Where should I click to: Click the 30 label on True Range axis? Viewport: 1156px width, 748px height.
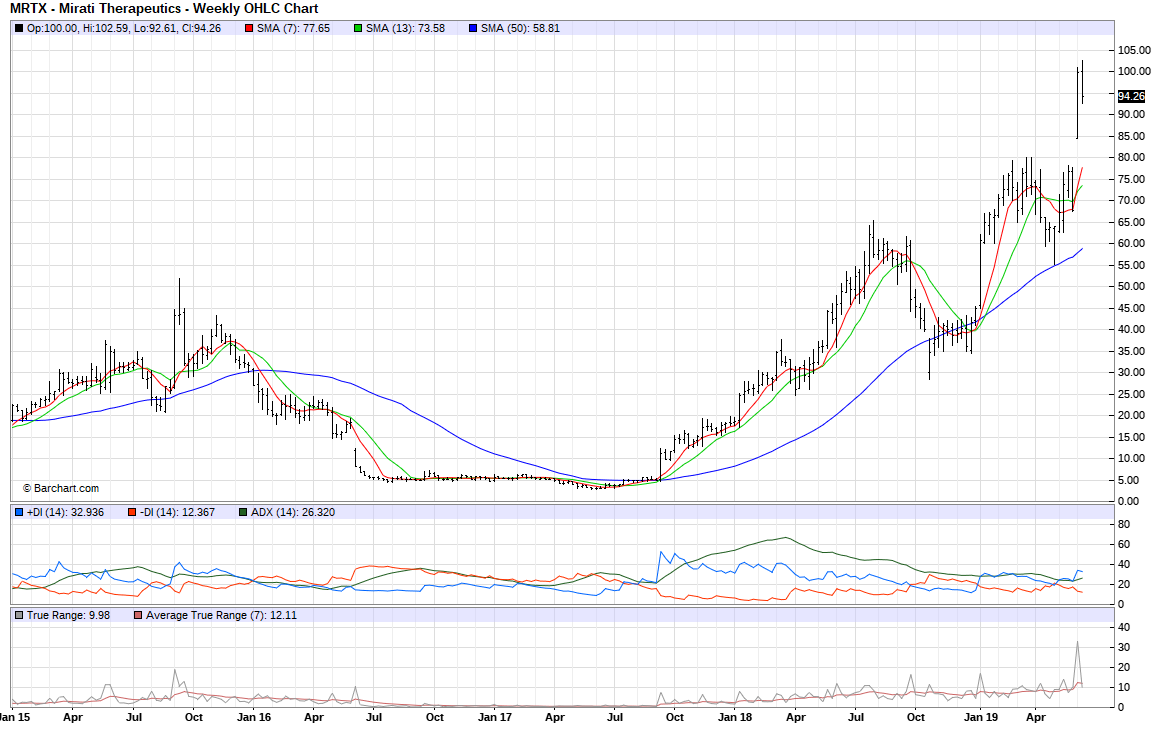pyautogui.click(x=1124, y=648)
